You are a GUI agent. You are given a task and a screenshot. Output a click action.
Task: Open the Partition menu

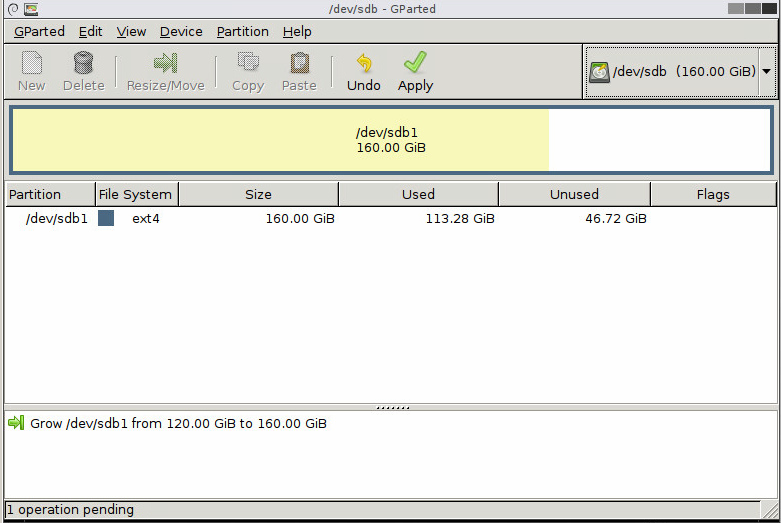242,31
